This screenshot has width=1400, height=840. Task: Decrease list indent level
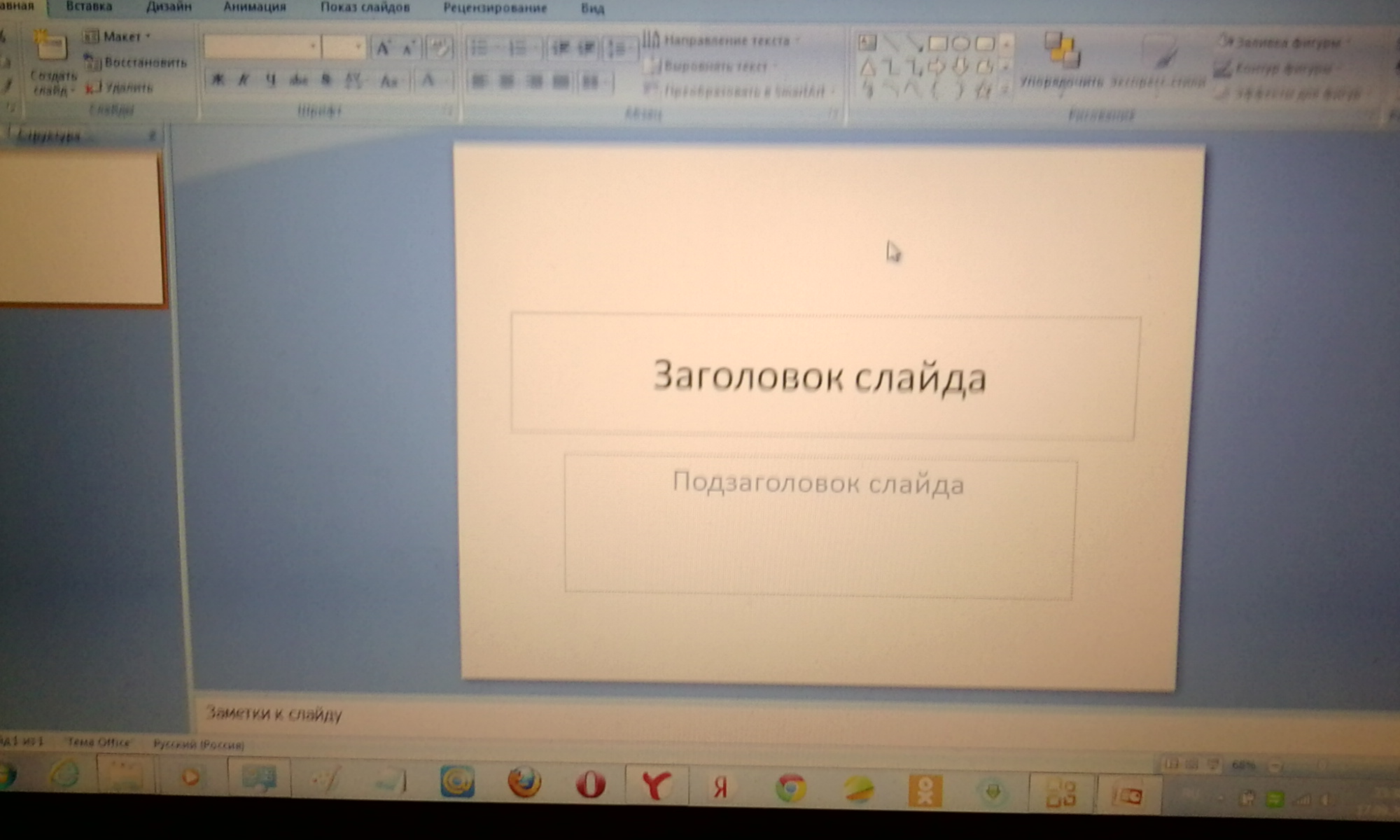[x=561, y=49]
